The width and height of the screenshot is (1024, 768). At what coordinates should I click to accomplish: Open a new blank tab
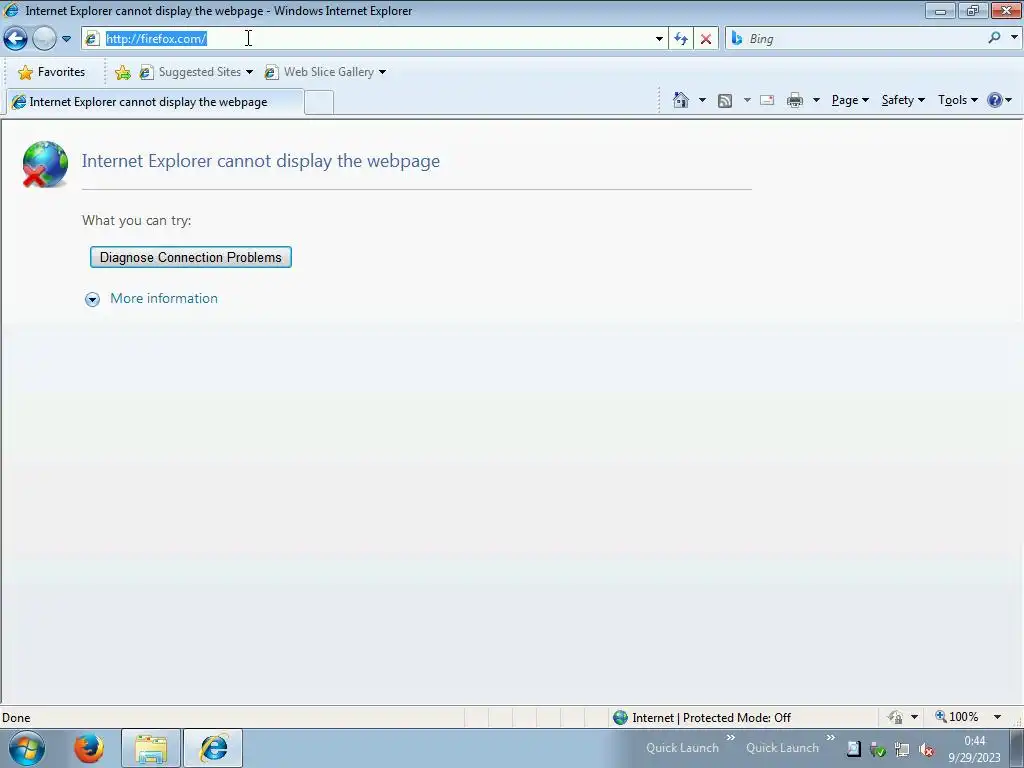(319, 103)
